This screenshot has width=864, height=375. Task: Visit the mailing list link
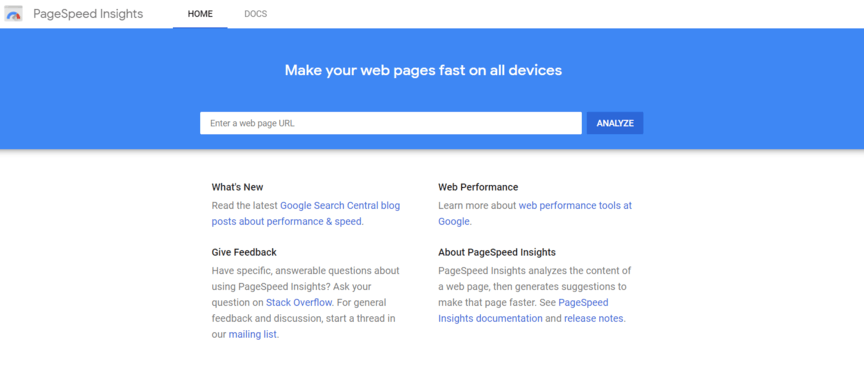(x=253, y=334)
